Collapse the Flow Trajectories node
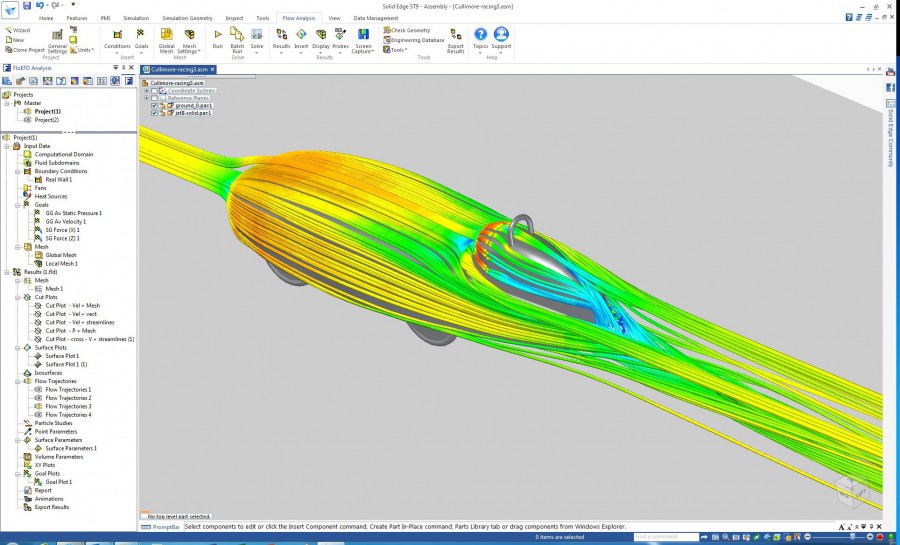This screenshot has width=900, height=545. [18, 382]
